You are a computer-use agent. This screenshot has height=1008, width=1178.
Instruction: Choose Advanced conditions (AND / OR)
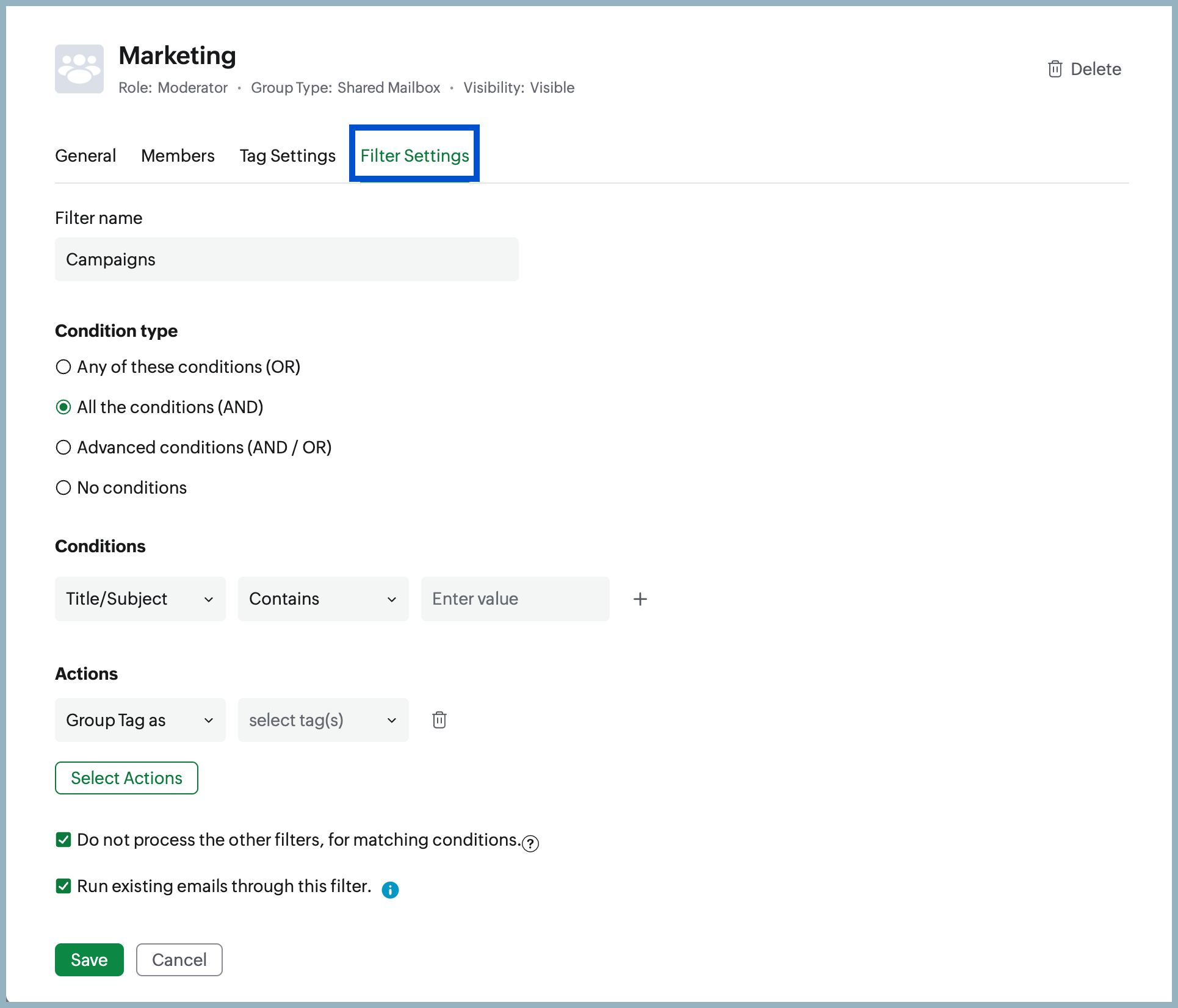[63, 447]
